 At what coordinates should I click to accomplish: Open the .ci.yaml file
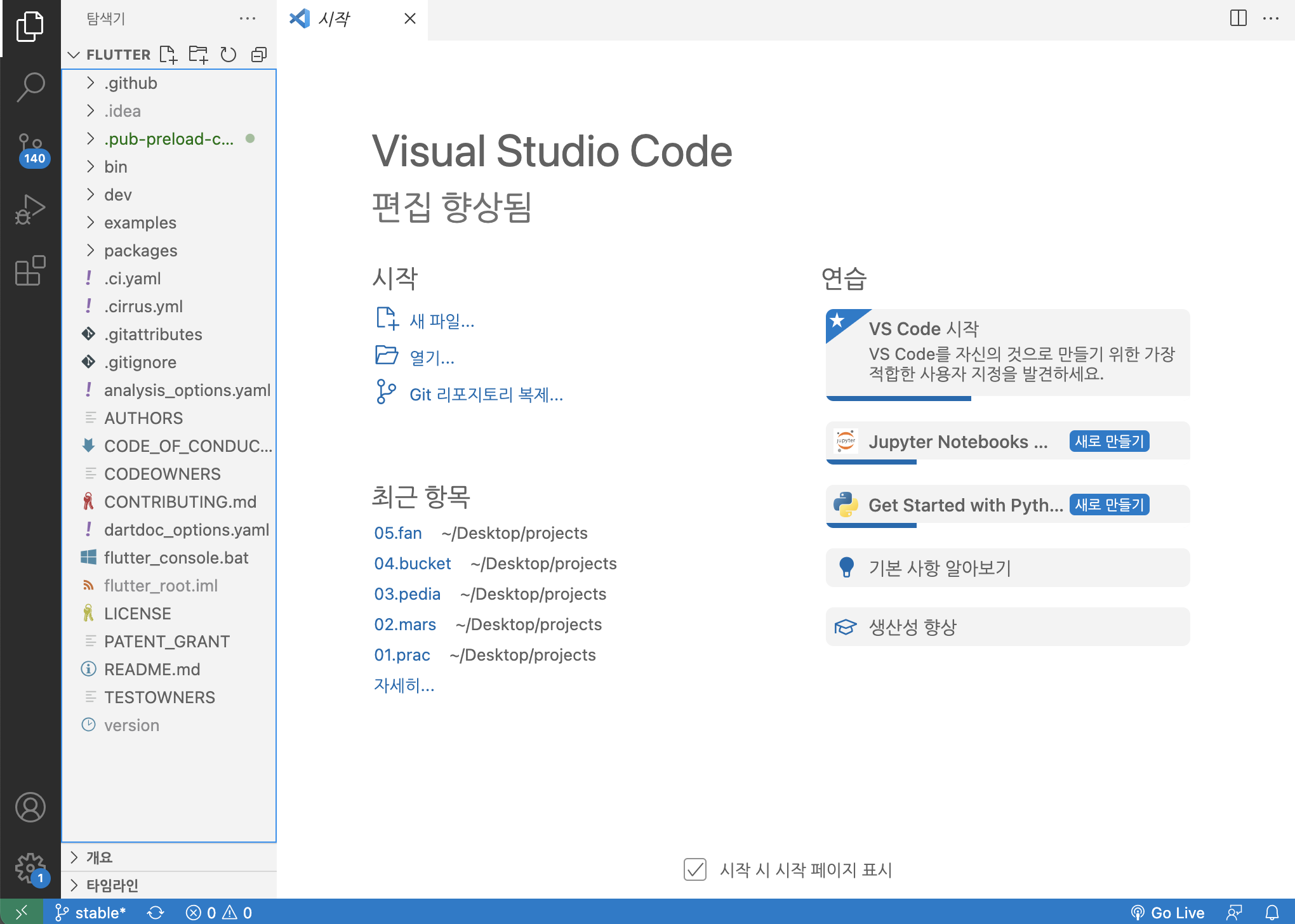coord(169,279)
